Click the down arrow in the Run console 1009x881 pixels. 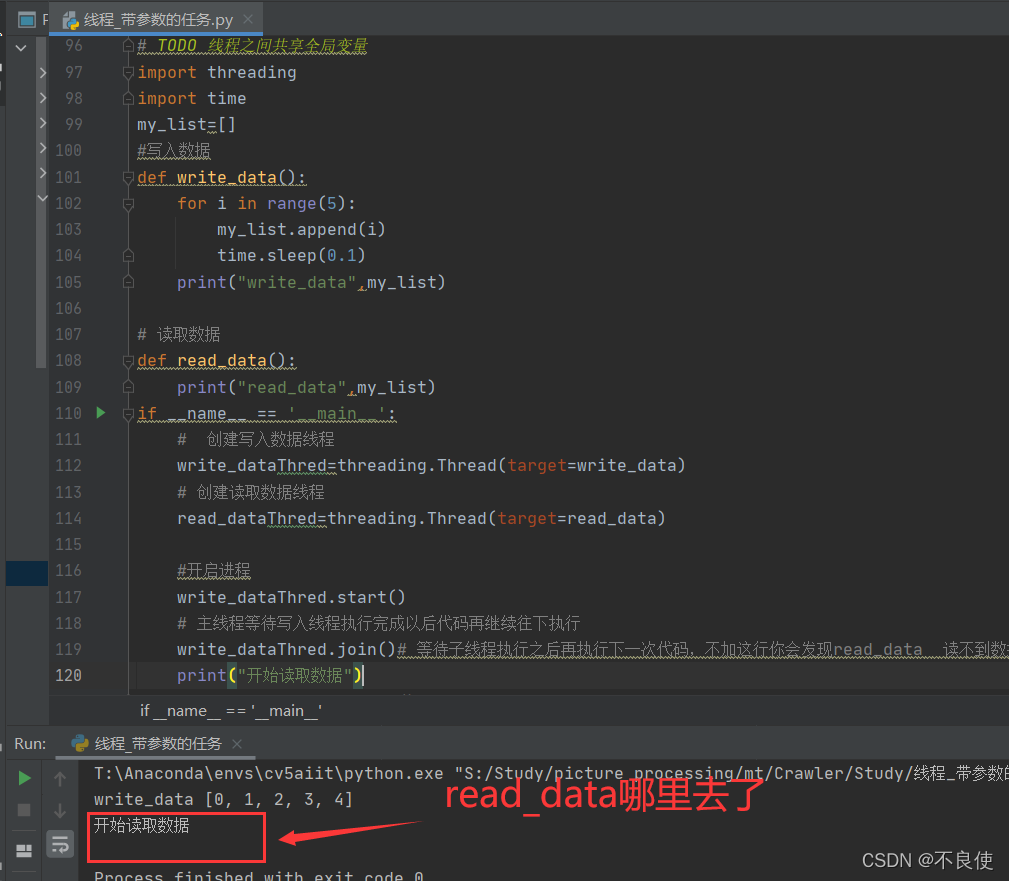[60, 810]
